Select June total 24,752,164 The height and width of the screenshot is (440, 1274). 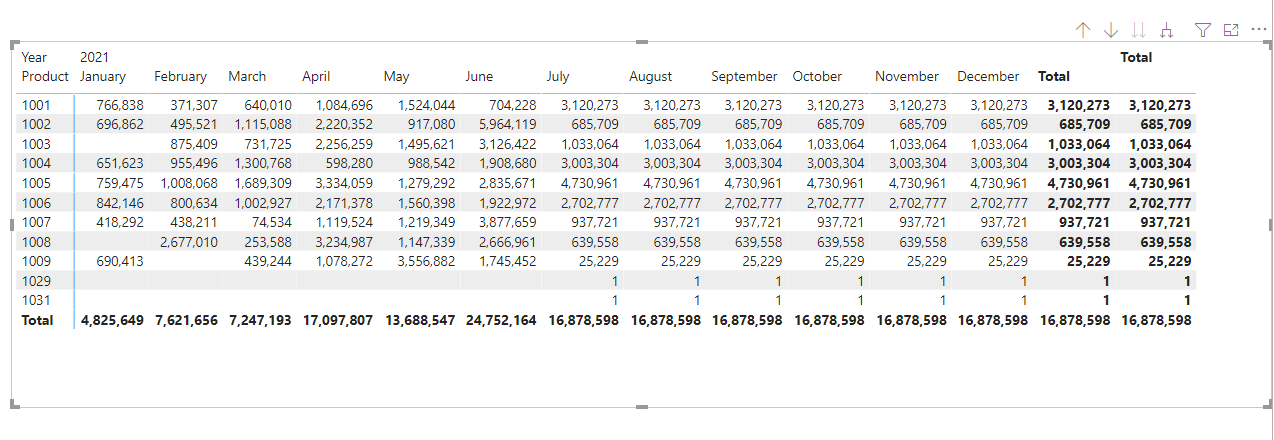pyautogui.click(x=502, y=320)
